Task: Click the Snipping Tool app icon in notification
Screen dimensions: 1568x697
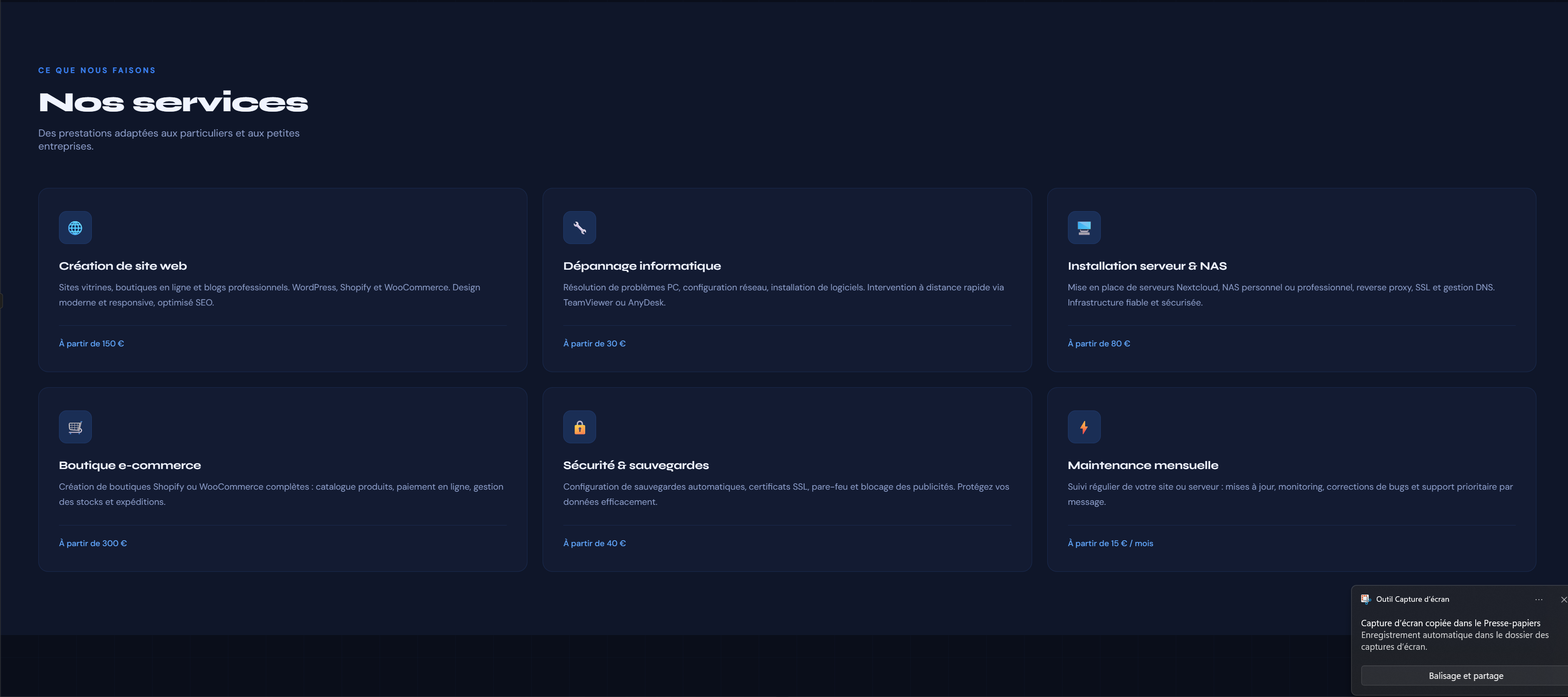Action: pyautogui.click(x=1366, y=599)
